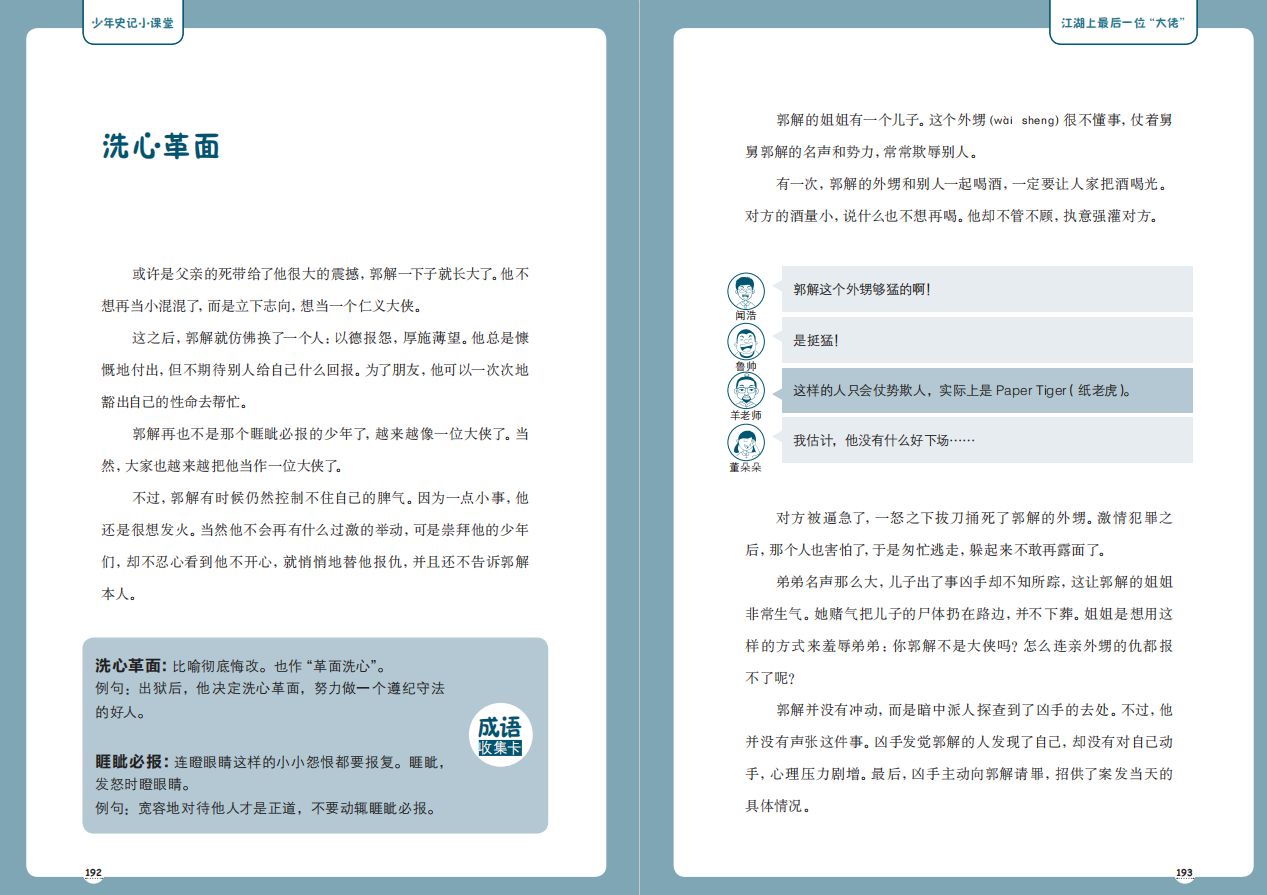The image size is (1267, 895).
Task: Click the avatar of 董朵朵
Action: pyautogui.click(x=745, y=442)
